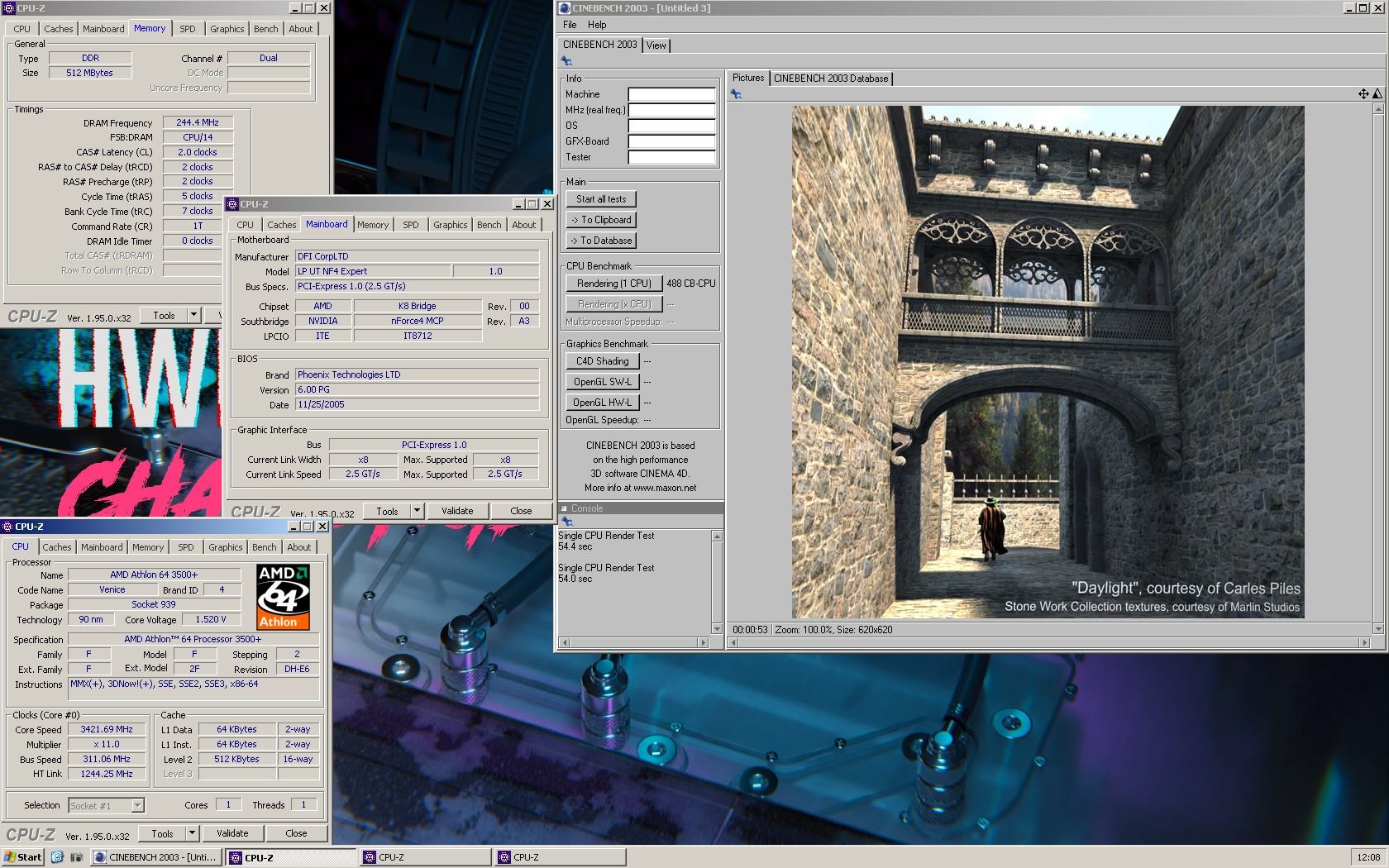1389x868 pixels.
Task: Click into the OS input field
Action: (671, 126)
